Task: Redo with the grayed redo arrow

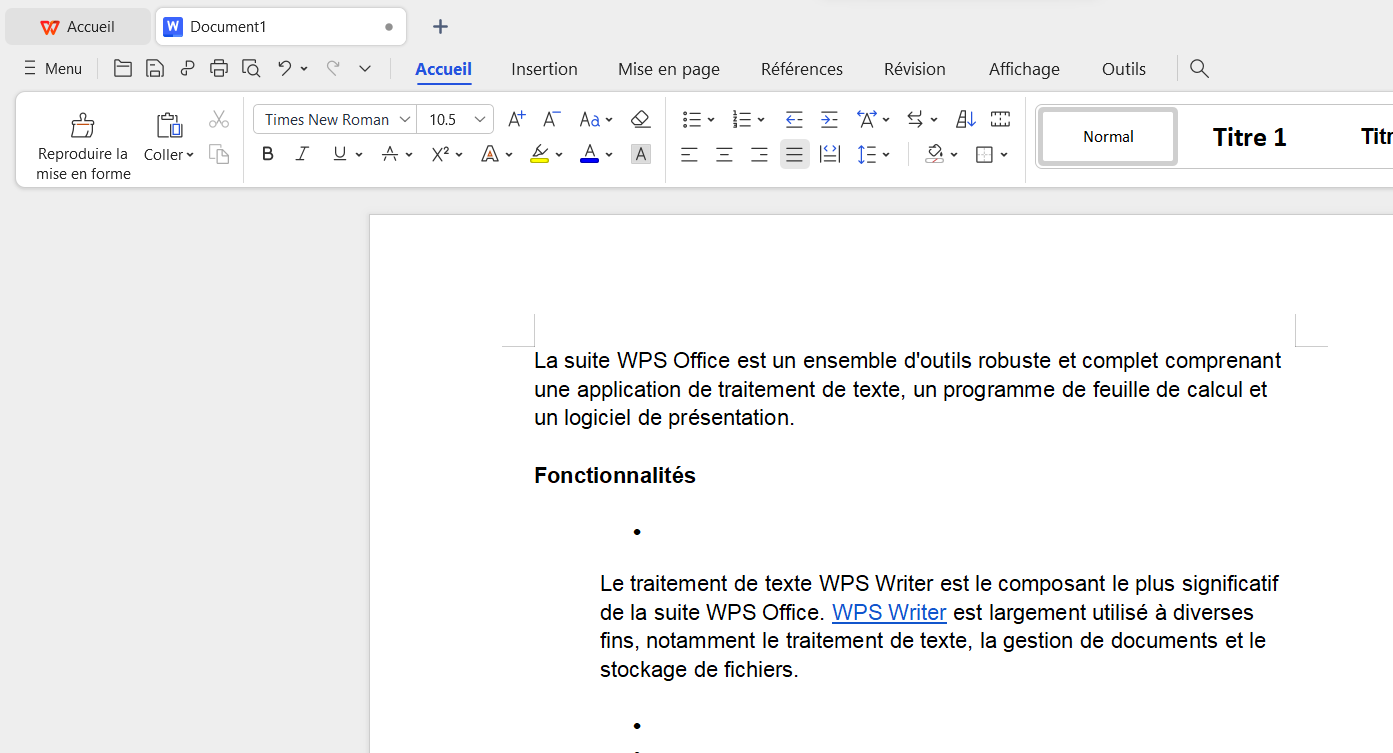Action: pos(333,68)
